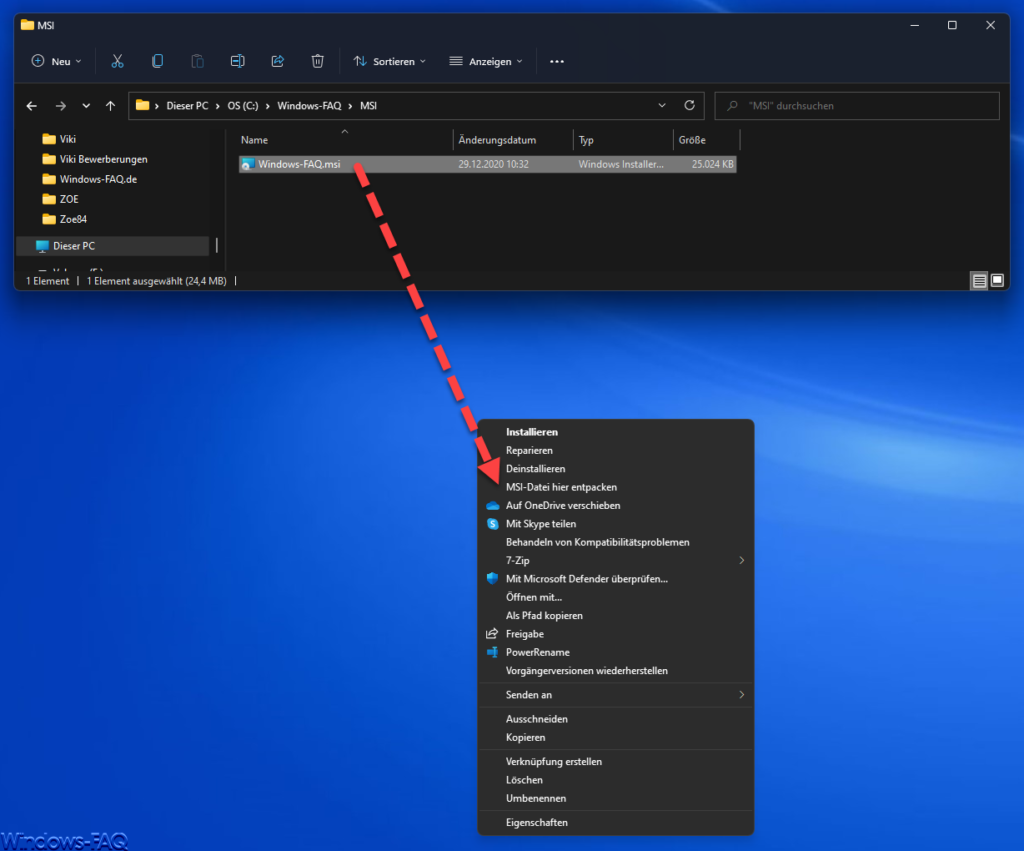Choose Kopieren in context menu

click(616, 737)
